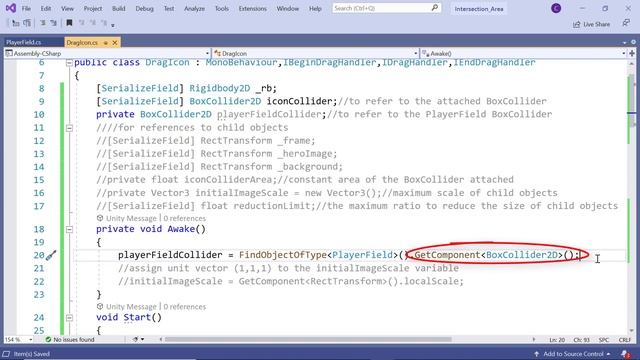Click the clear bookmarks icon
Image resolution: width=640 pixels, height=360 pixels.
[x=104, y=23]
